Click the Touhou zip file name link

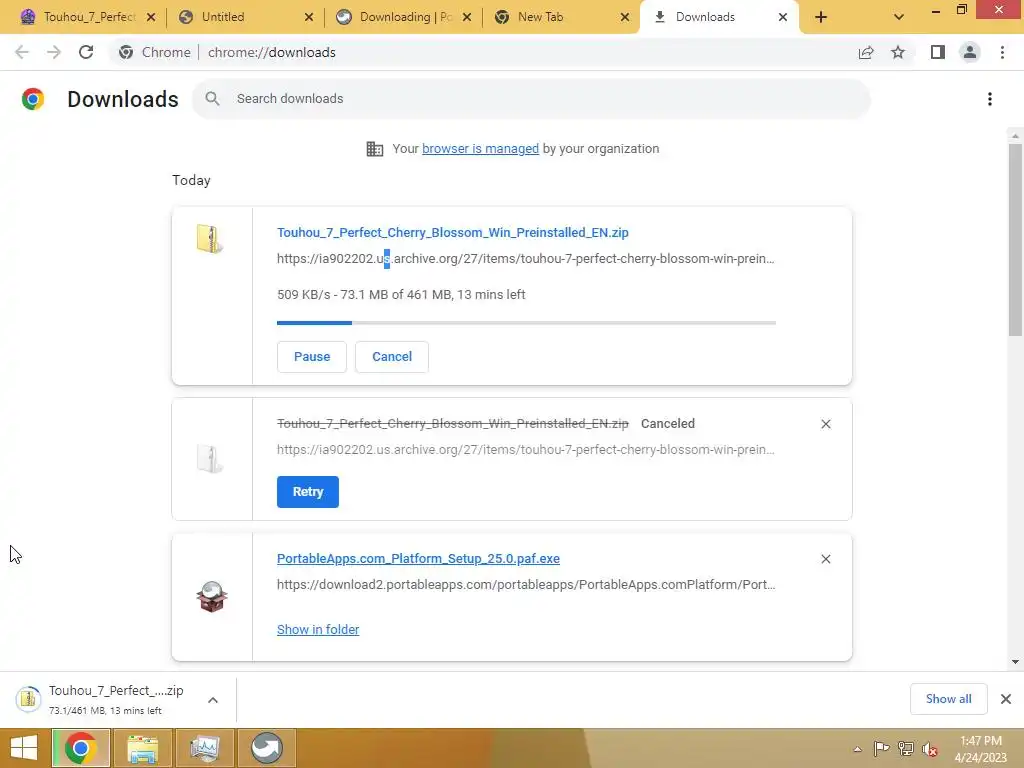[453, 232]
